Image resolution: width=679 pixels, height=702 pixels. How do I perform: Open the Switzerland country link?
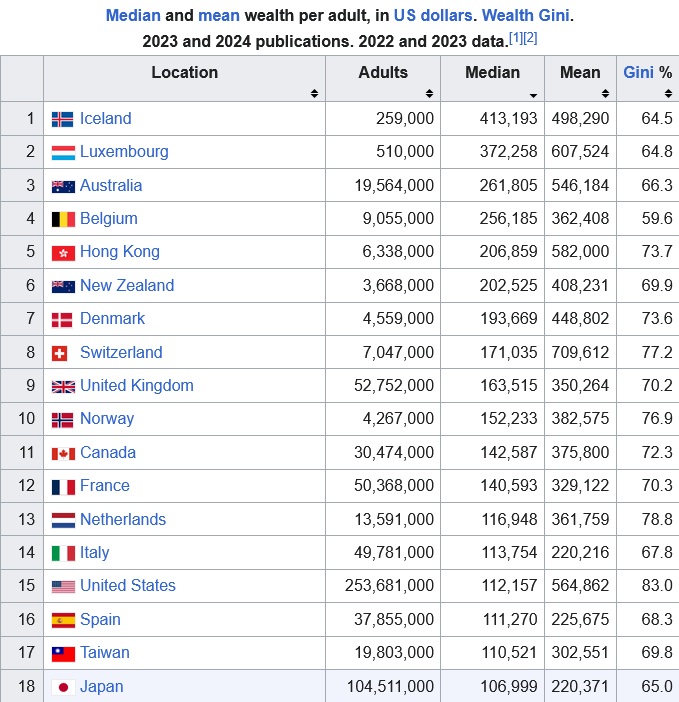[x=121, y=352]
